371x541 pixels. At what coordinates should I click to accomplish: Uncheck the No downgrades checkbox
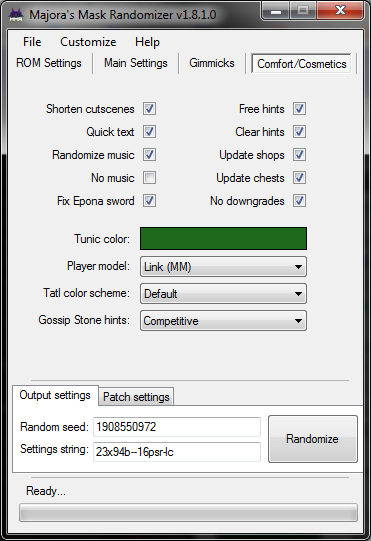tap(299, 201)
